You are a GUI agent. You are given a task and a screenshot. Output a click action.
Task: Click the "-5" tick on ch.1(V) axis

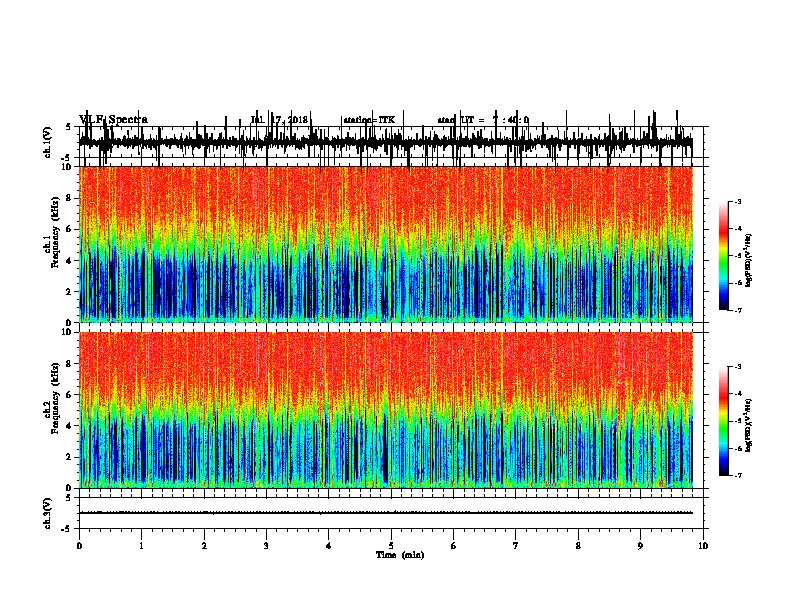click(x=67, y=158)
